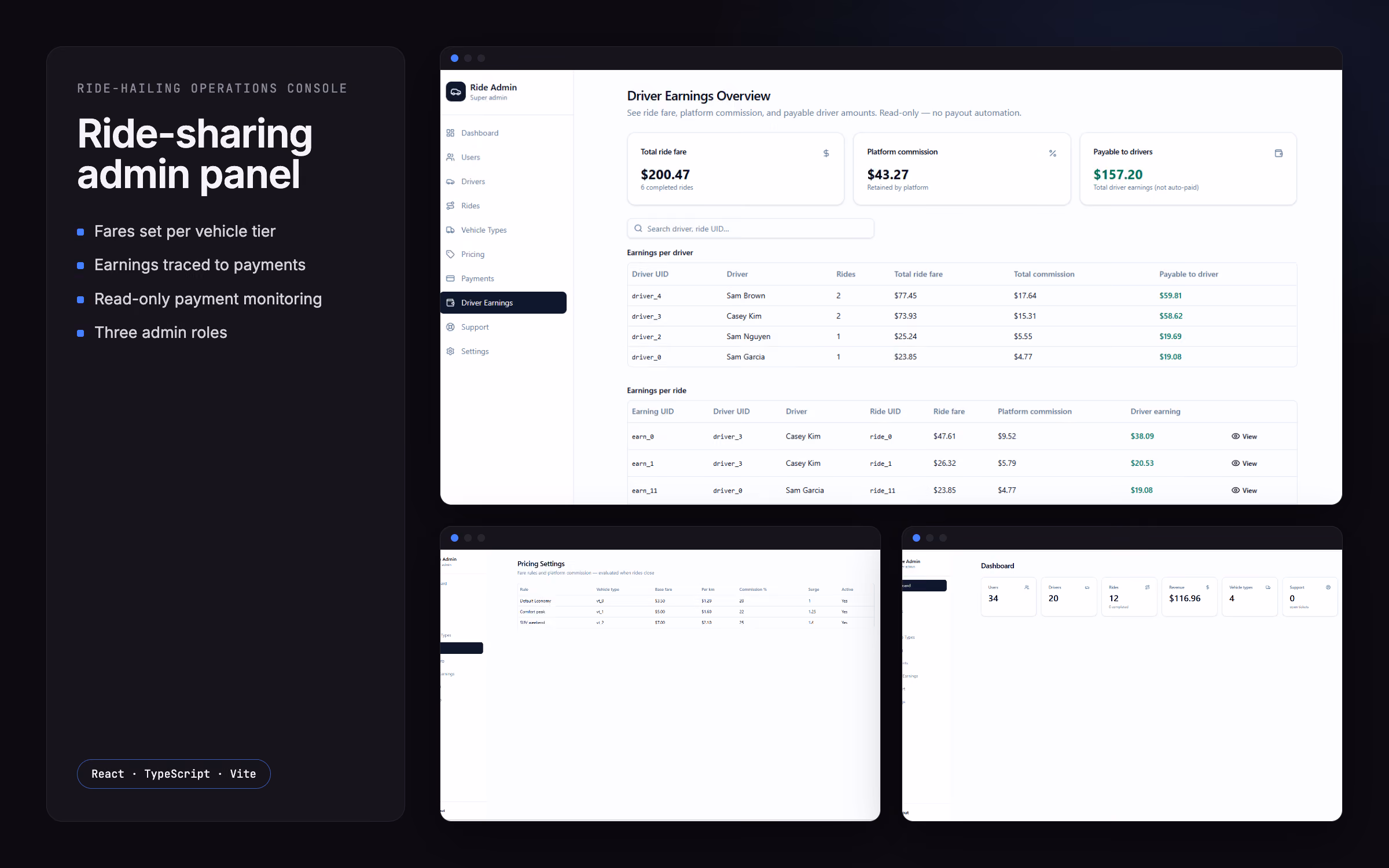Go to Vehicle Types page
This screenshot has width=1389, height=868.
[503, 230]
